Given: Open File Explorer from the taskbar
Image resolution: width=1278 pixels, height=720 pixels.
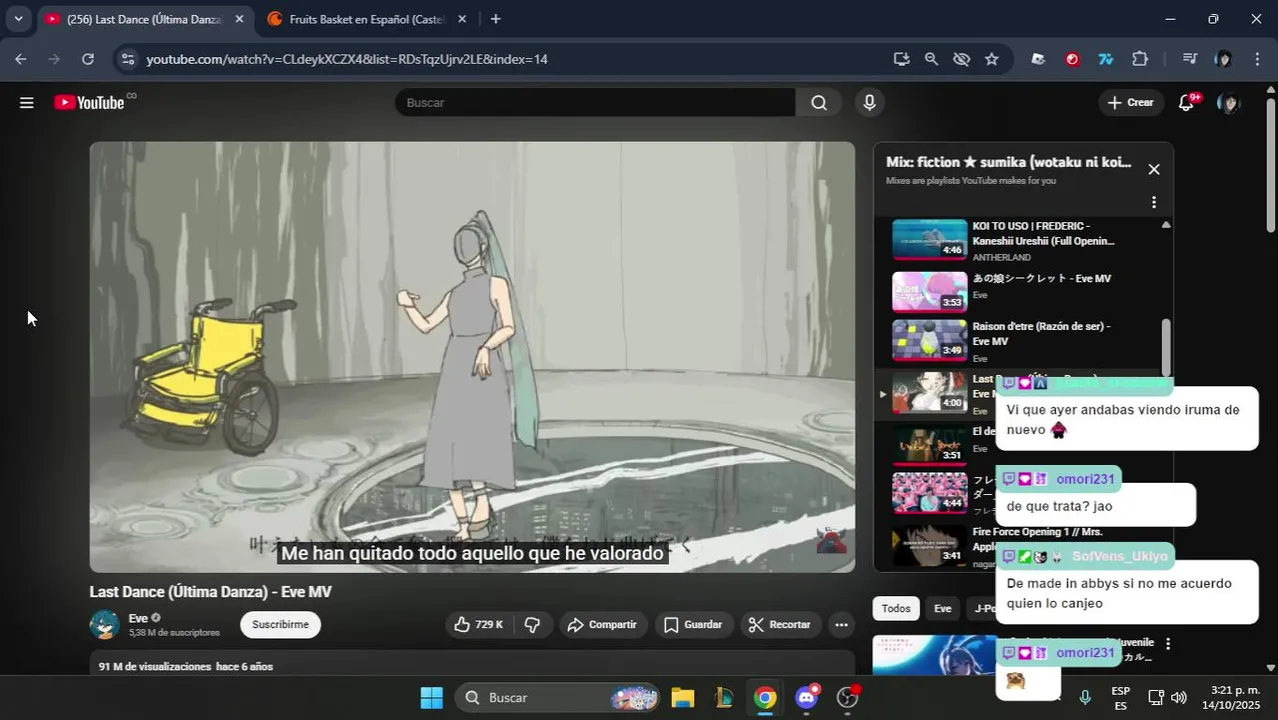Looking at the screenshot, I should [682, 697].
